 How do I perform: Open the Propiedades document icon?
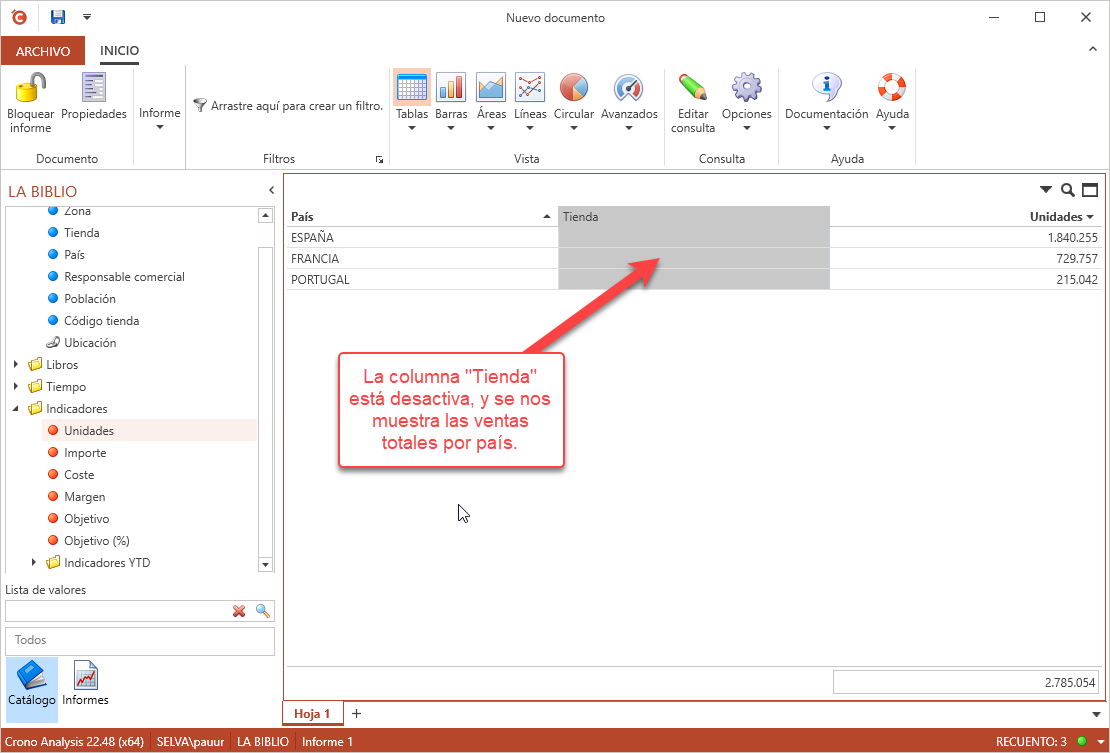point(94,88)
